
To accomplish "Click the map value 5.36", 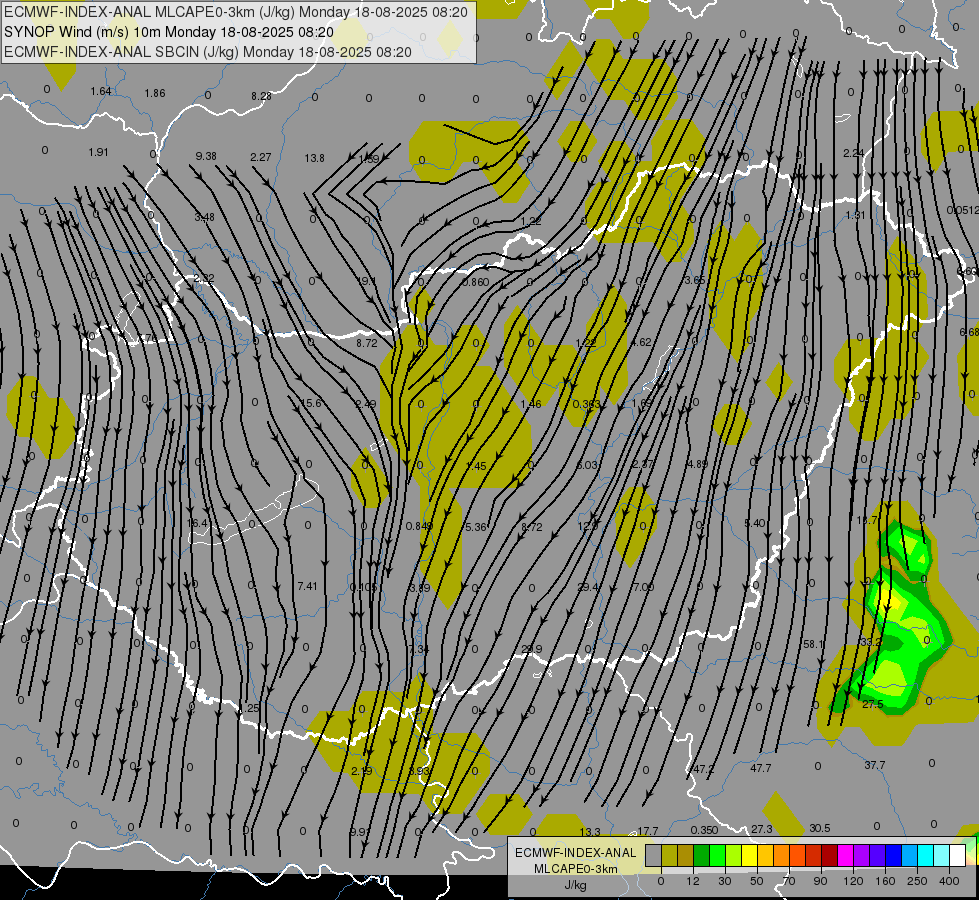I will tap(476, 527).
